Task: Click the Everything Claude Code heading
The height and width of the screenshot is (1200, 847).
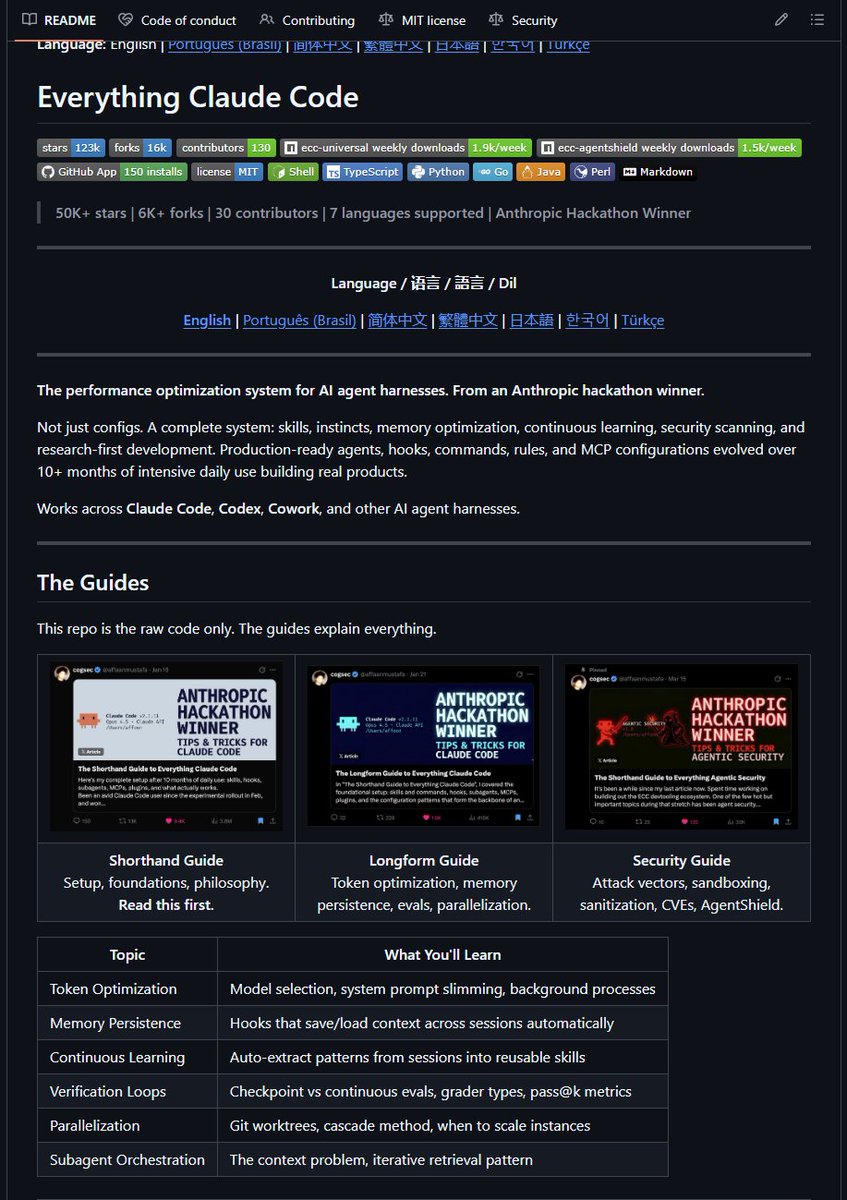Action: pyautogui.click(x=198, y=97)
